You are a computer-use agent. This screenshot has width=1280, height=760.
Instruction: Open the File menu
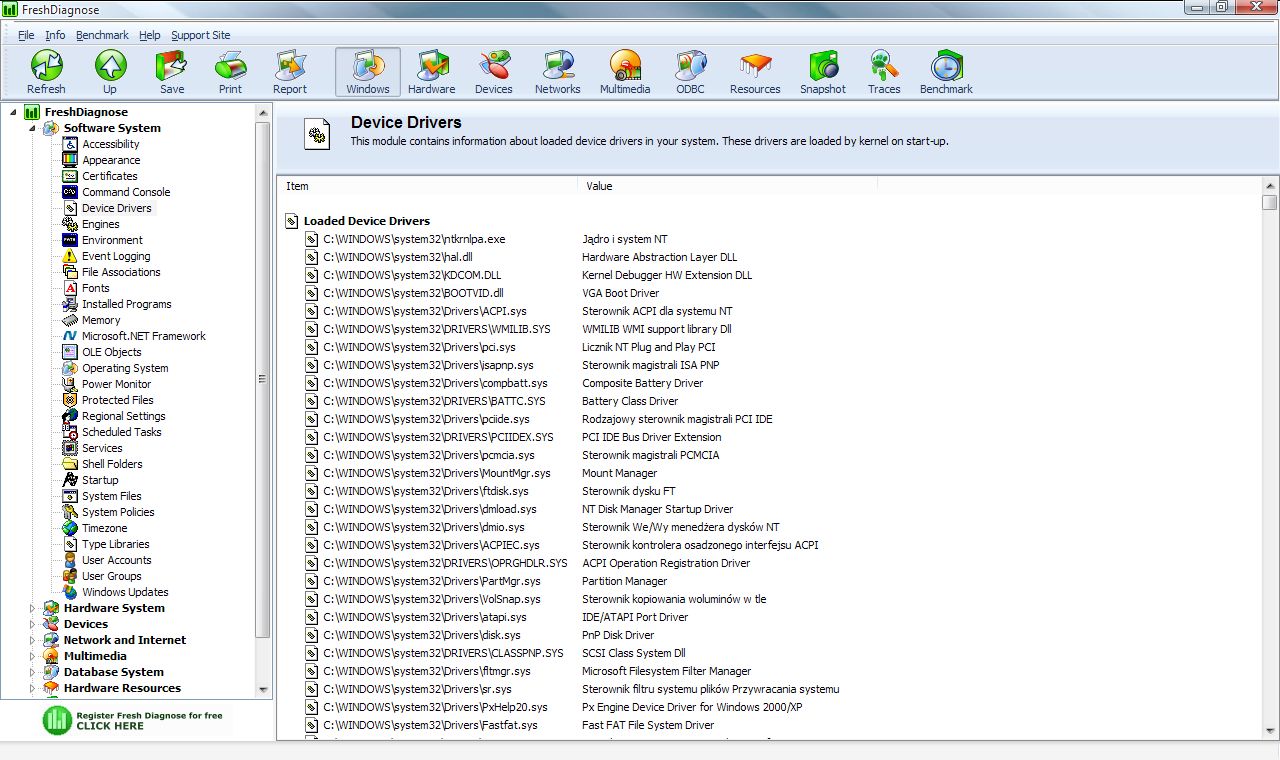tap(26, 35)
